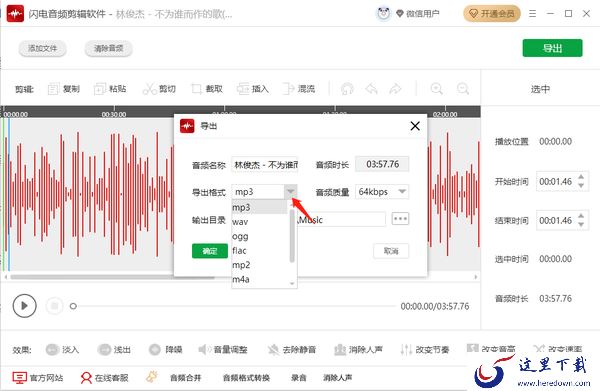
Task: Play the audio track
Action: pos(24,306)
